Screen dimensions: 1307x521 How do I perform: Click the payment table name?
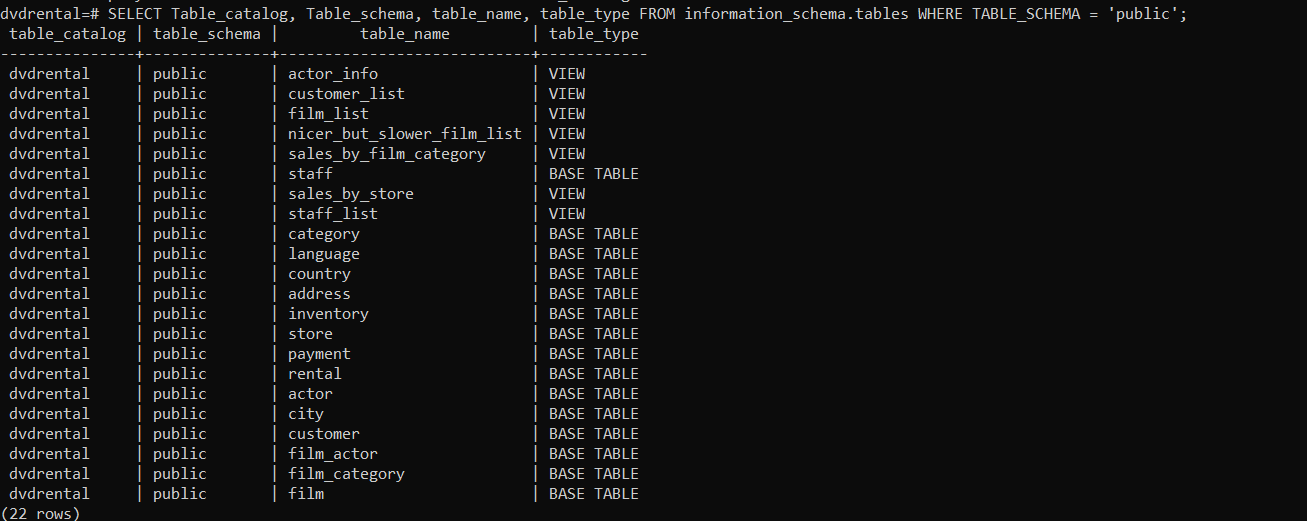pyautogui.click(x=319, y=354)
